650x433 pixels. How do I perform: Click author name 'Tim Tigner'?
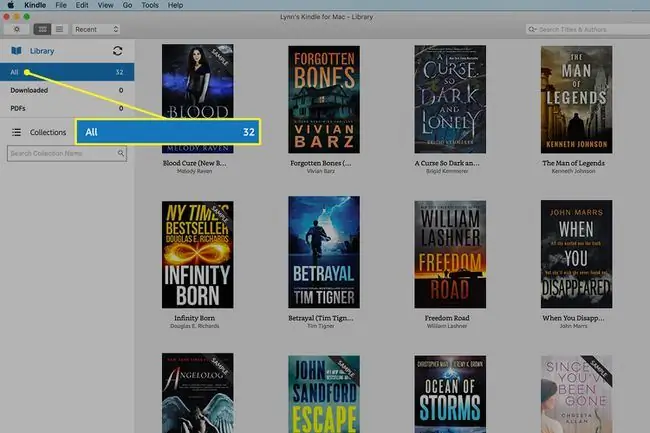[x=320, y=326]
